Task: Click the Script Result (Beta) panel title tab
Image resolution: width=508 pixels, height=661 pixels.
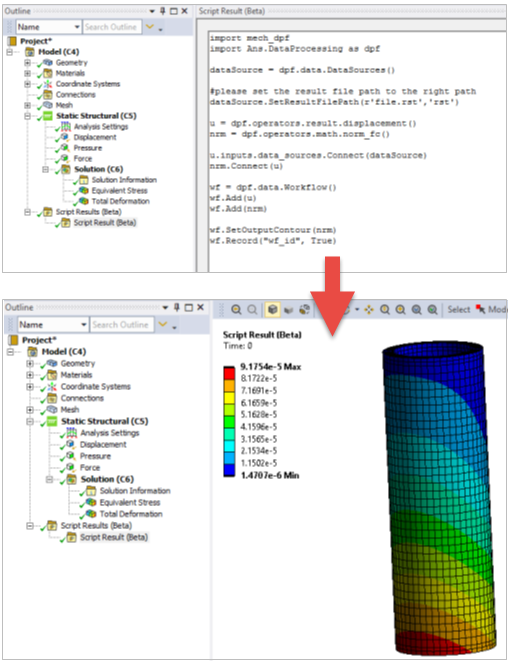Action: 231,11
